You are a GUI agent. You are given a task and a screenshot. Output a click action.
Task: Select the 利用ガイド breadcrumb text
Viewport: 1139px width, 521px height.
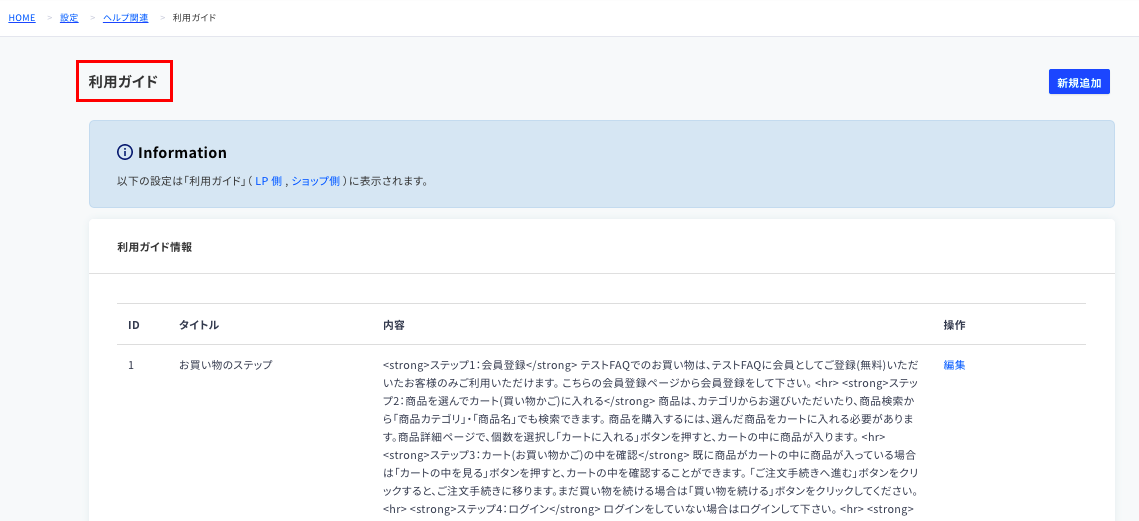click(194, 17)
